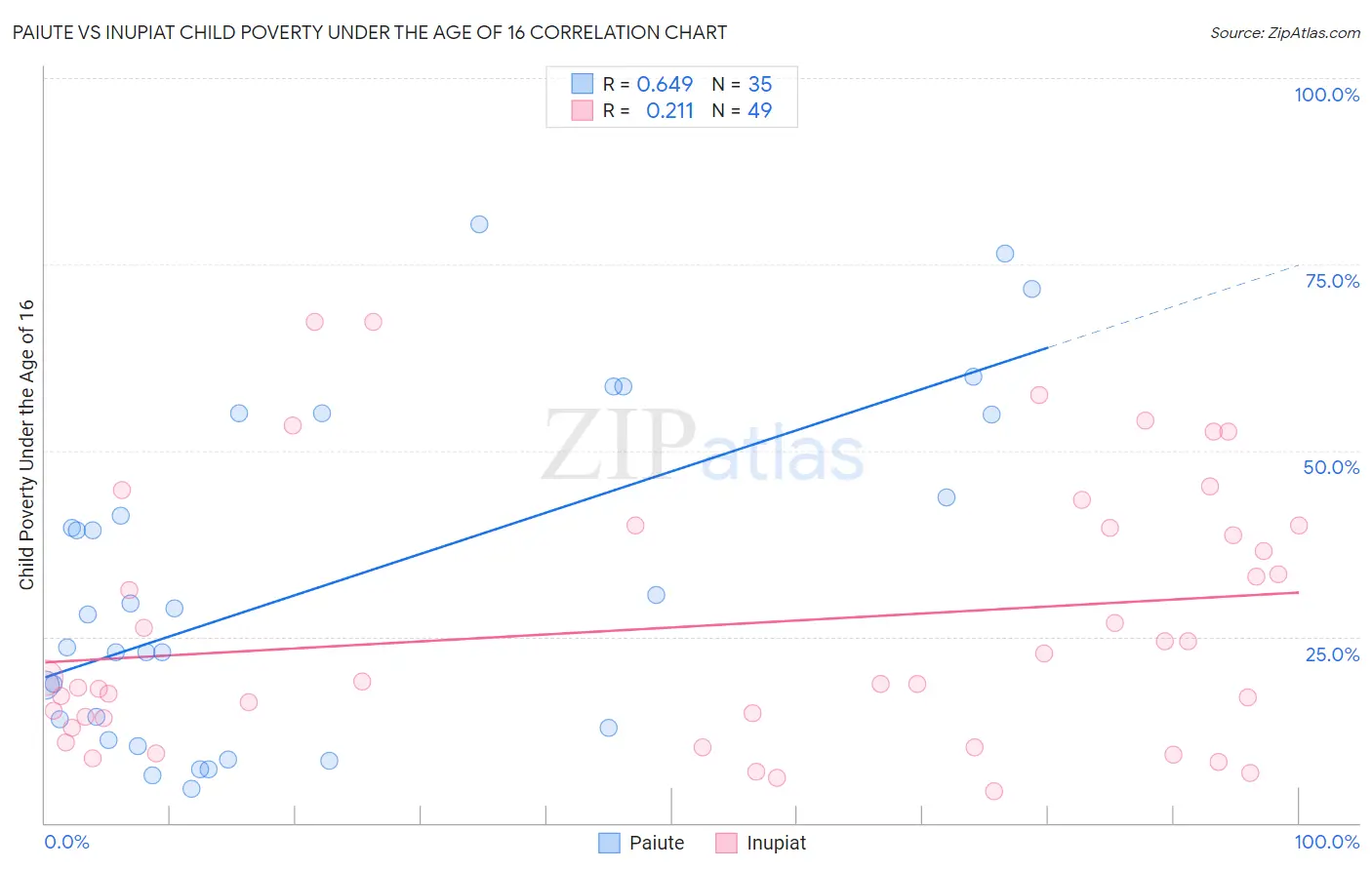Click the chart title text
The height and width of the screenshot is (870, 1372).
(370, 32)
